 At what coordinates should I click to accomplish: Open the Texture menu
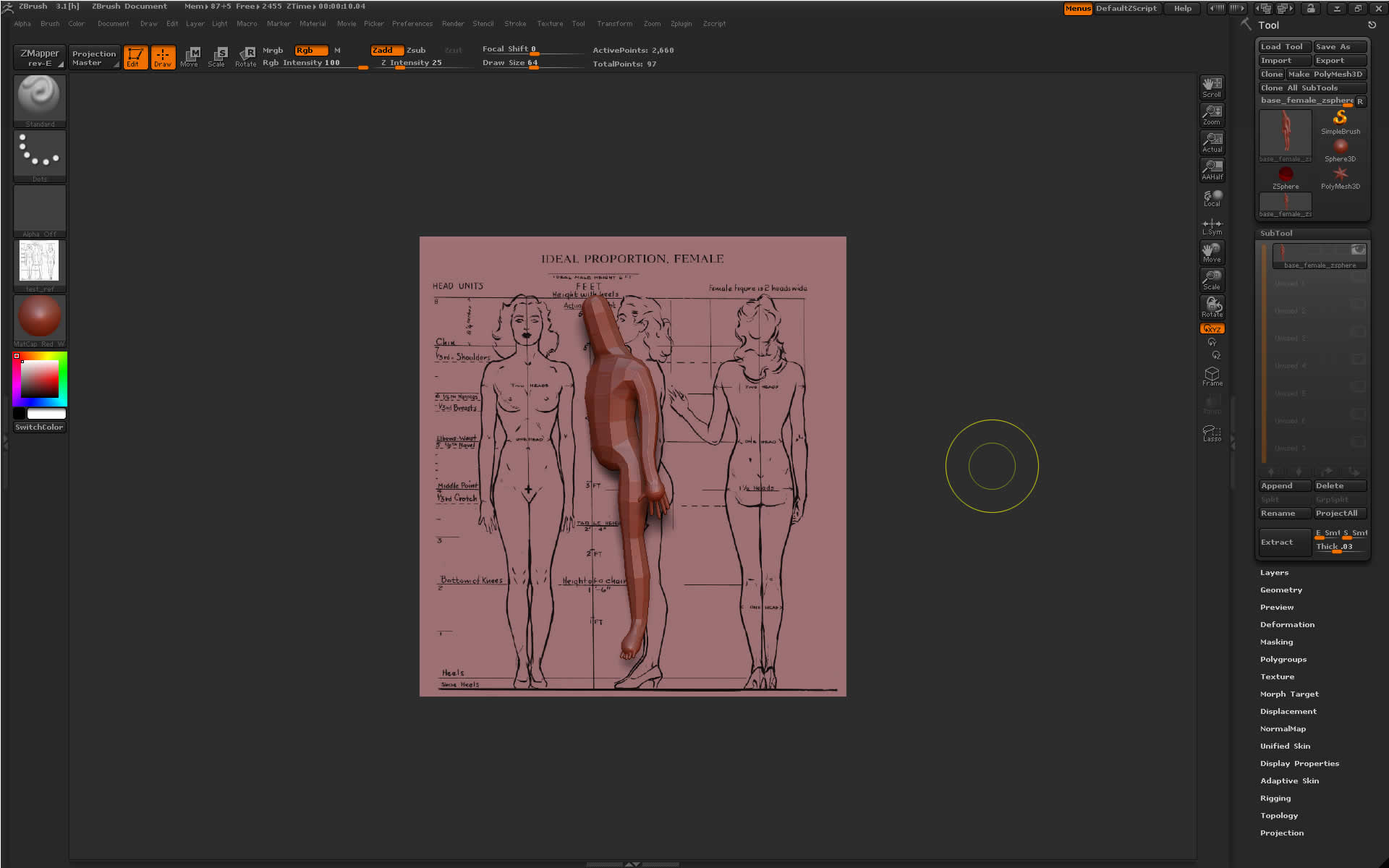click(x=549, y=24)
